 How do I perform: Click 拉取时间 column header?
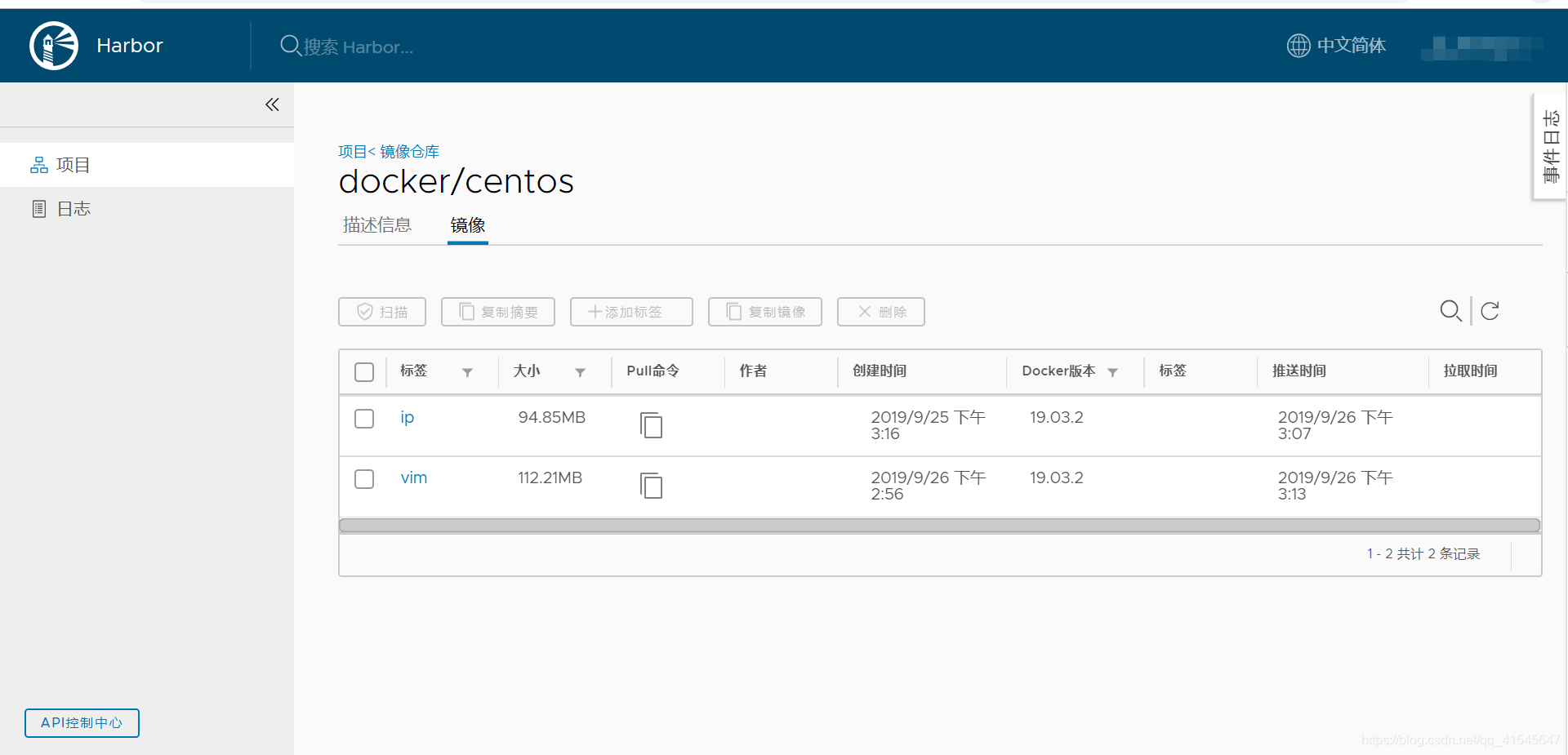pyautogui.click(x=1470, y=371)
